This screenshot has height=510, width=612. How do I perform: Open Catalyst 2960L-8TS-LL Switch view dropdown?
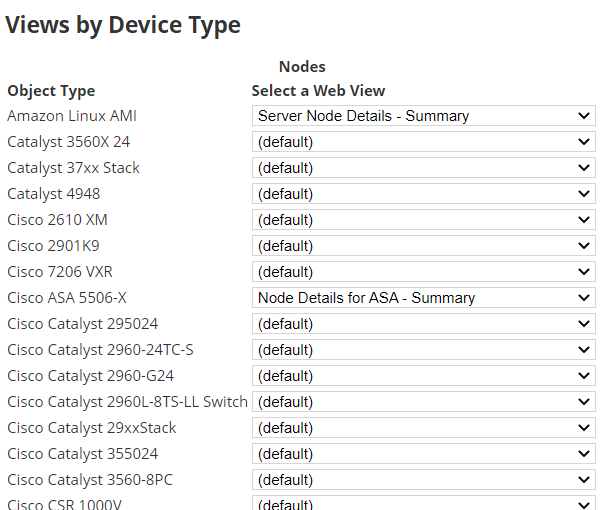pos(423,402)
